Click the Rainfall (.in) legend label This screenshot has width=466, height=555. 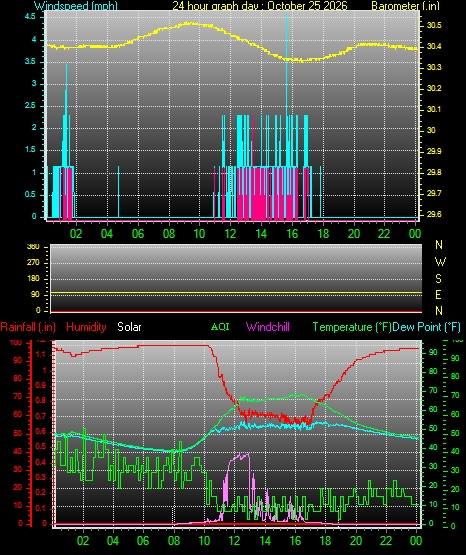28,327
